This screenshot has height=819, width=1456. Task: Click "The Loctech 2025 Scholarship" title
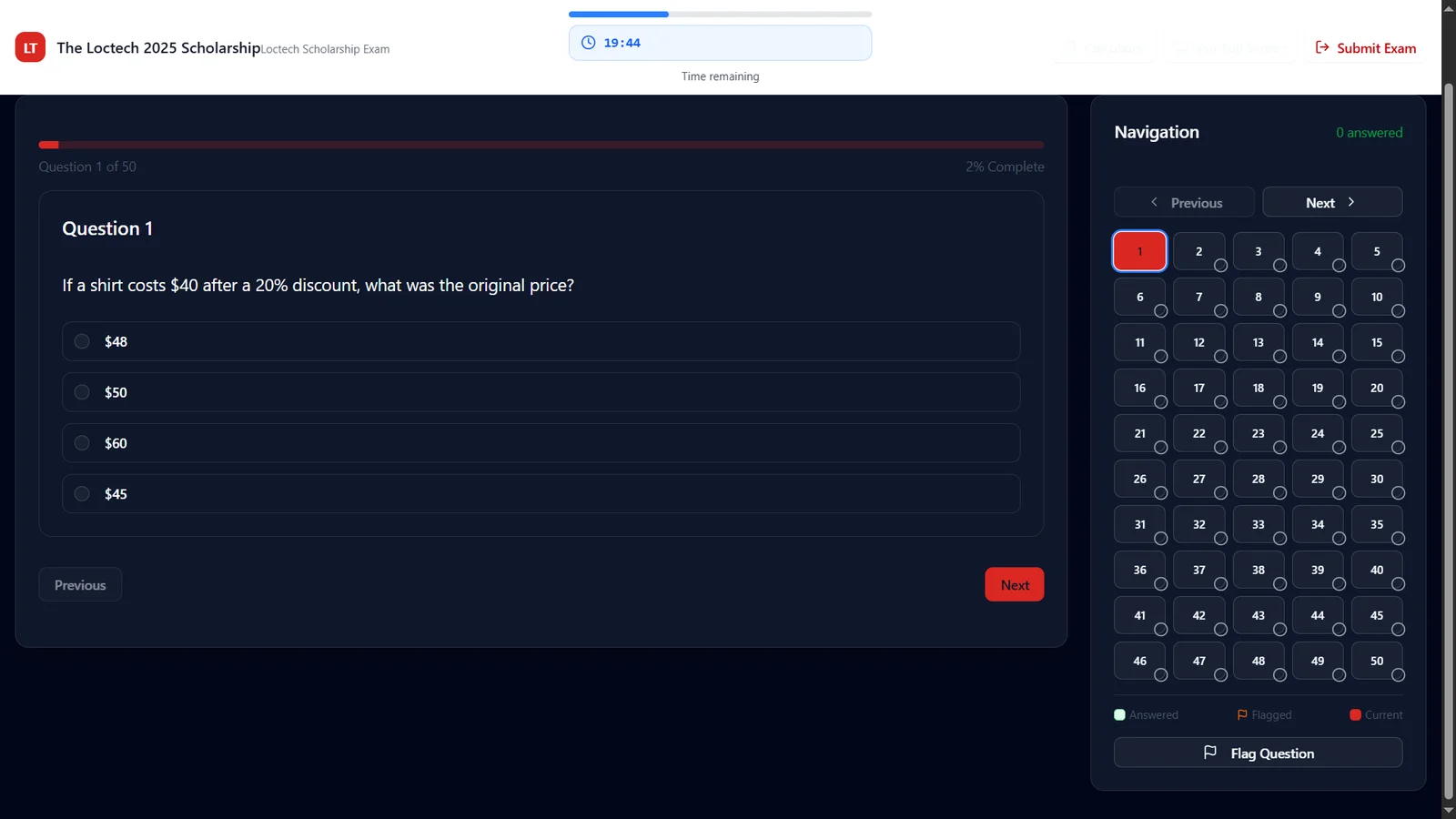click(x=158, y=47)
